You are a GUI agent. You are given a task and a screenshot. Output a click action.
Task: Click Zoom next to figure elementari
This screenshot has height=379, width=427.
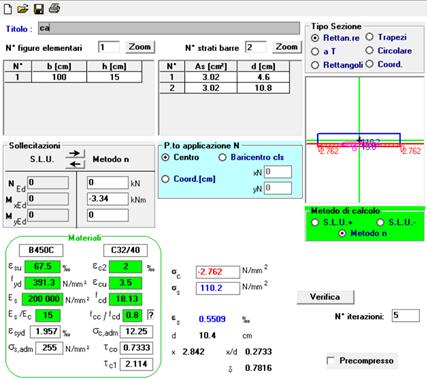coord(140,47)
